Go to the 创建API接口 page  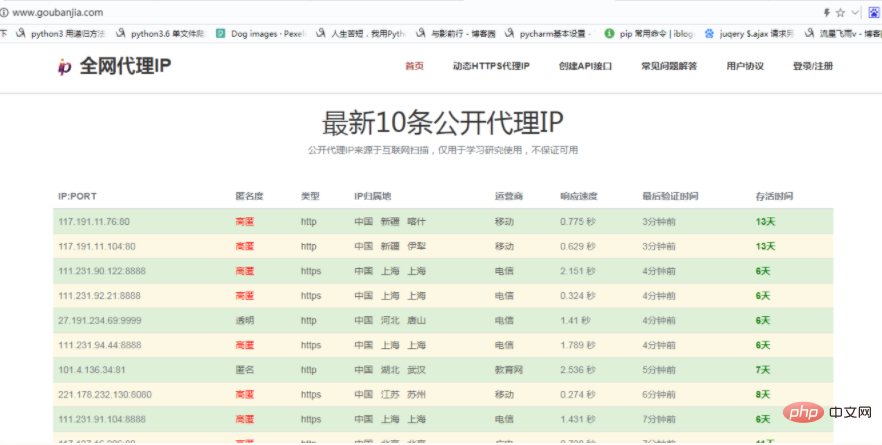pos(585,67)
